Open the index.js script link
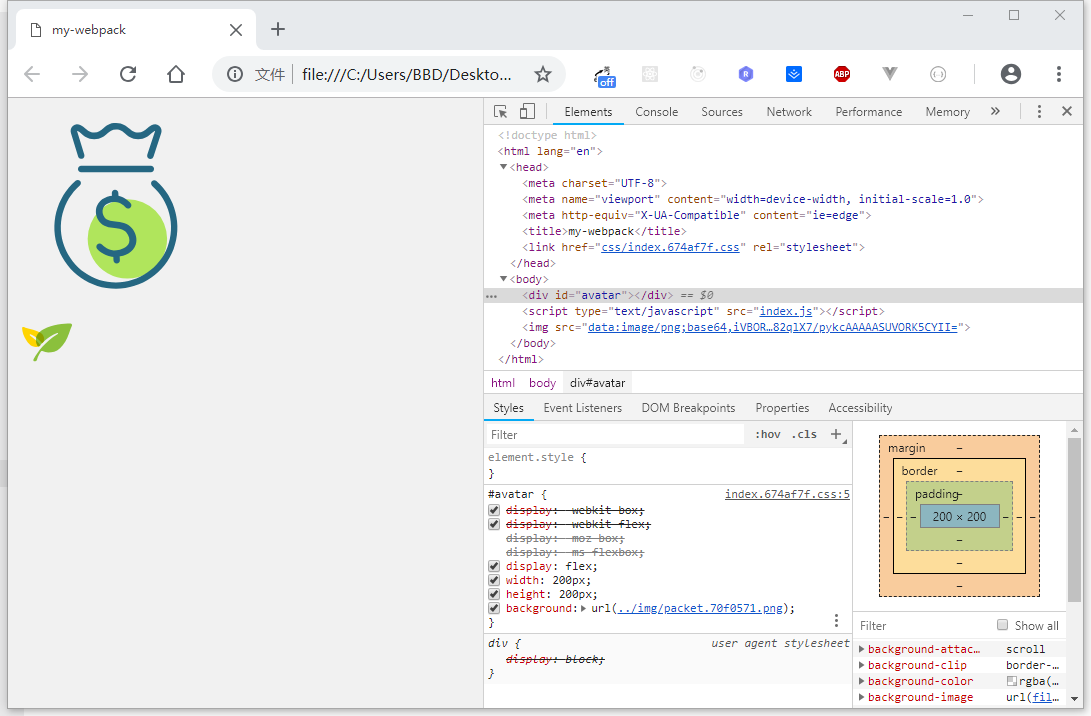1091x716 pixels. (x=786, y=311)
